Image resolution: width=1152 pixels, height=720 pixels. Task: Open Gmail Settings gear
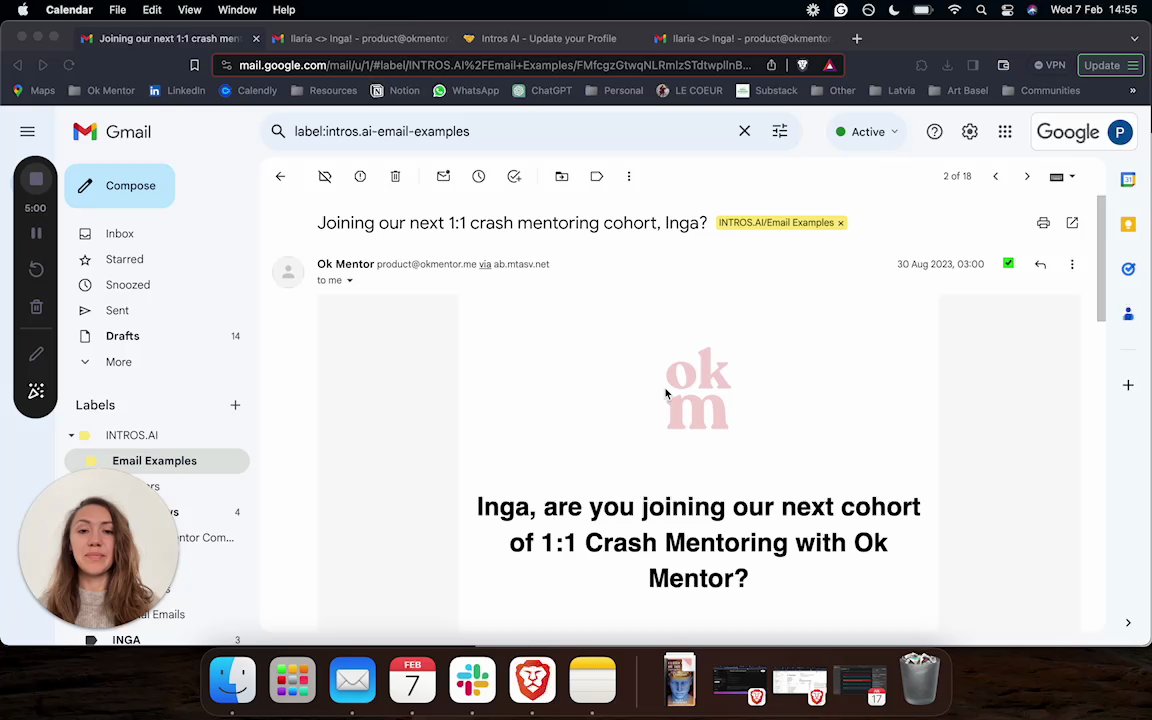[970, 132]
